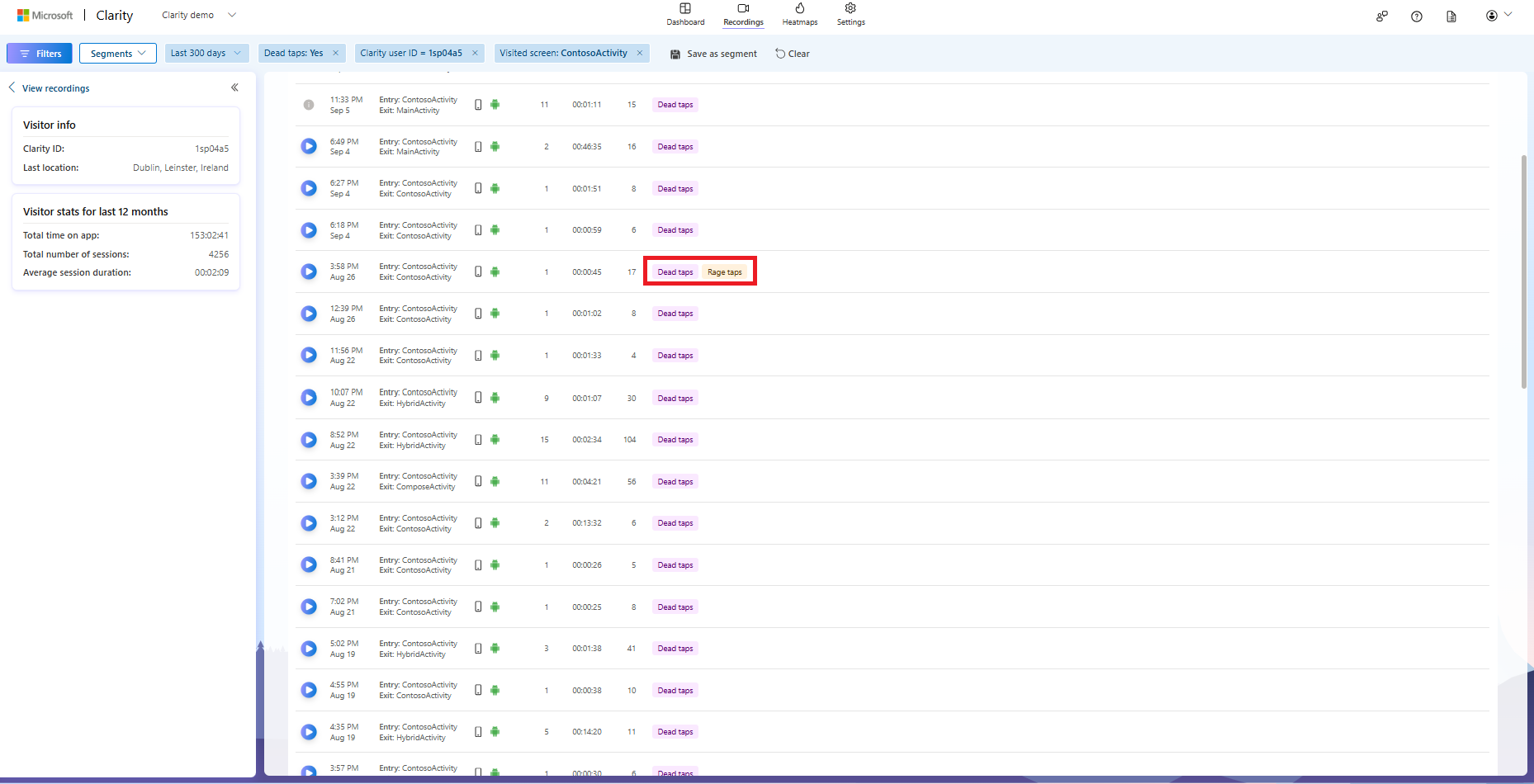Switch to Heatmaps tab
The height and width of the screenshot is (784, 1534).
[800, 15]
